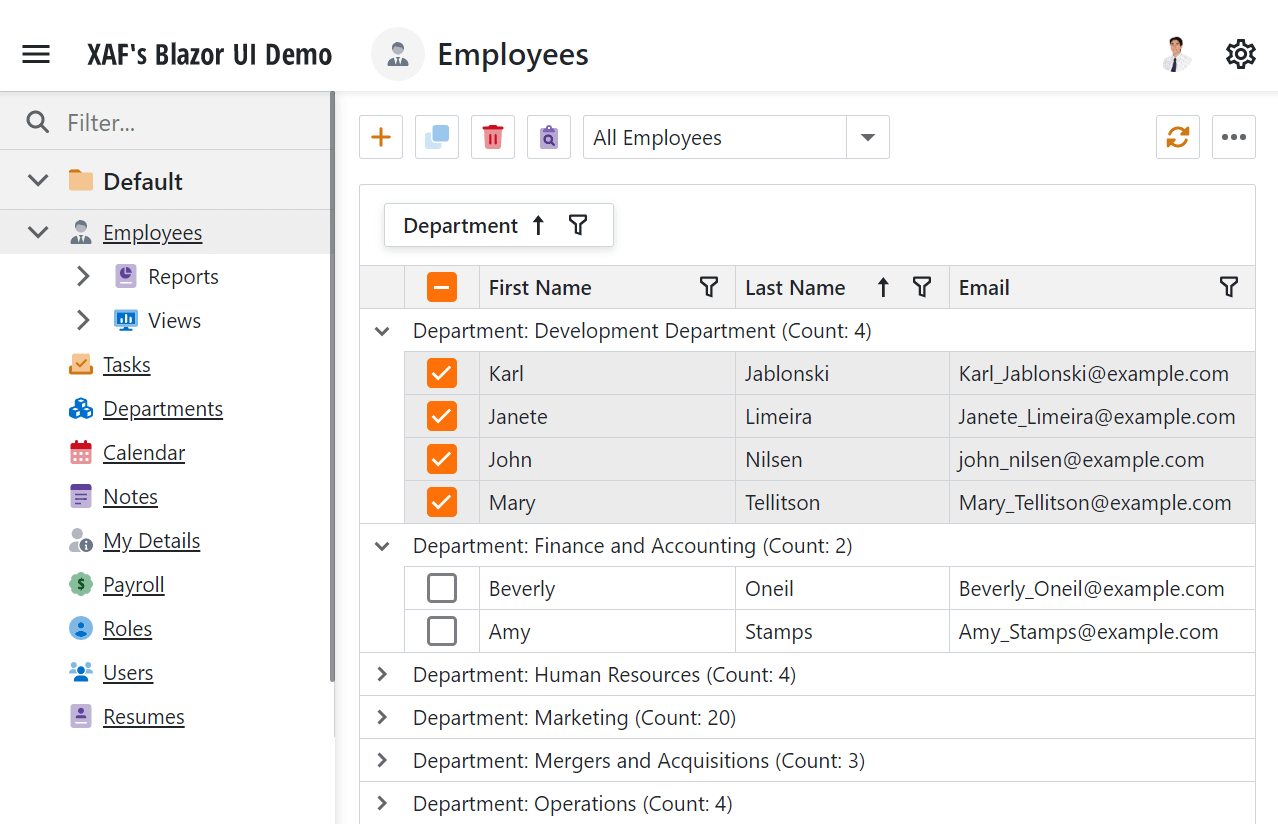Click the Refresh icon in toolbar
The image size is (1278, 824).
pyautogui.click(x=1177, y=138)
